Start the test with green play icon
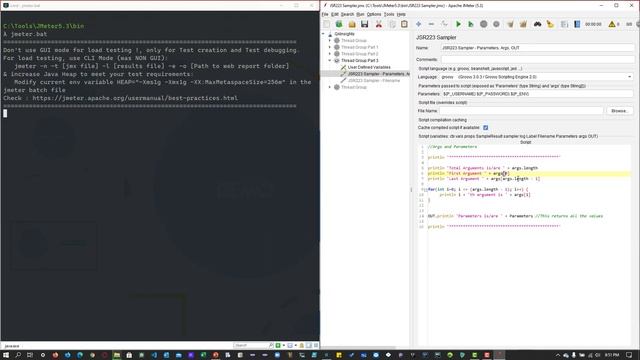This screenshot has height=360, width=640. click(x=458, y=24)
